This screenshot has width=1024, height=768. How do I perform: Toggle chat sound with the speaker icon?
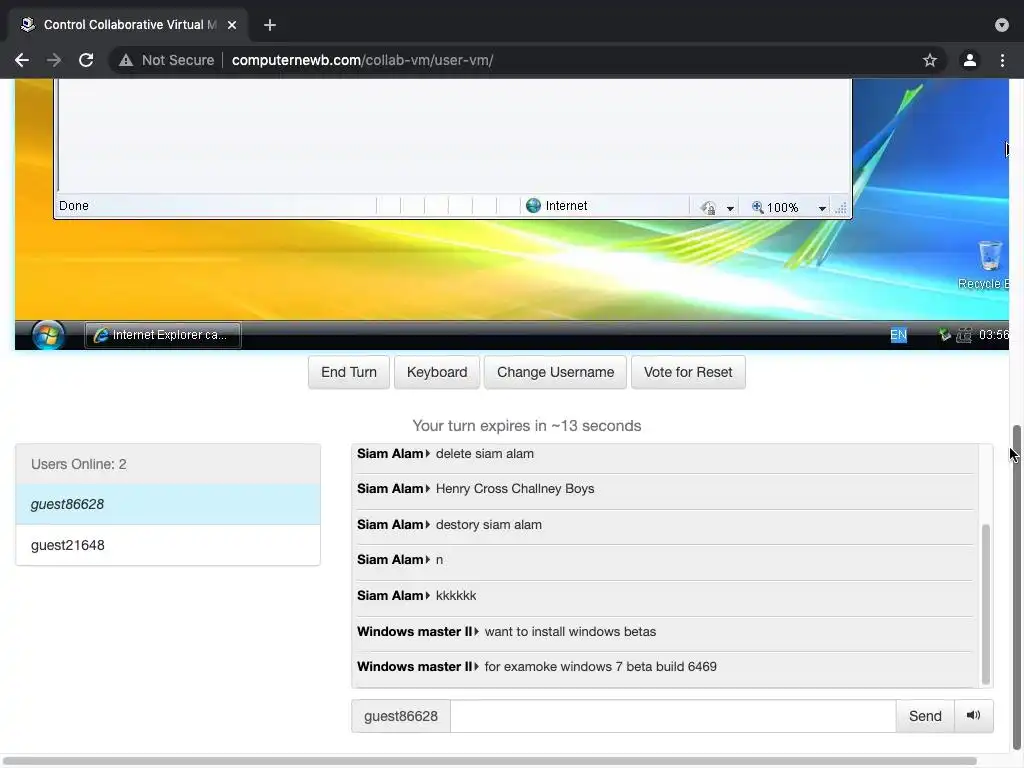(x=974, y=716)
